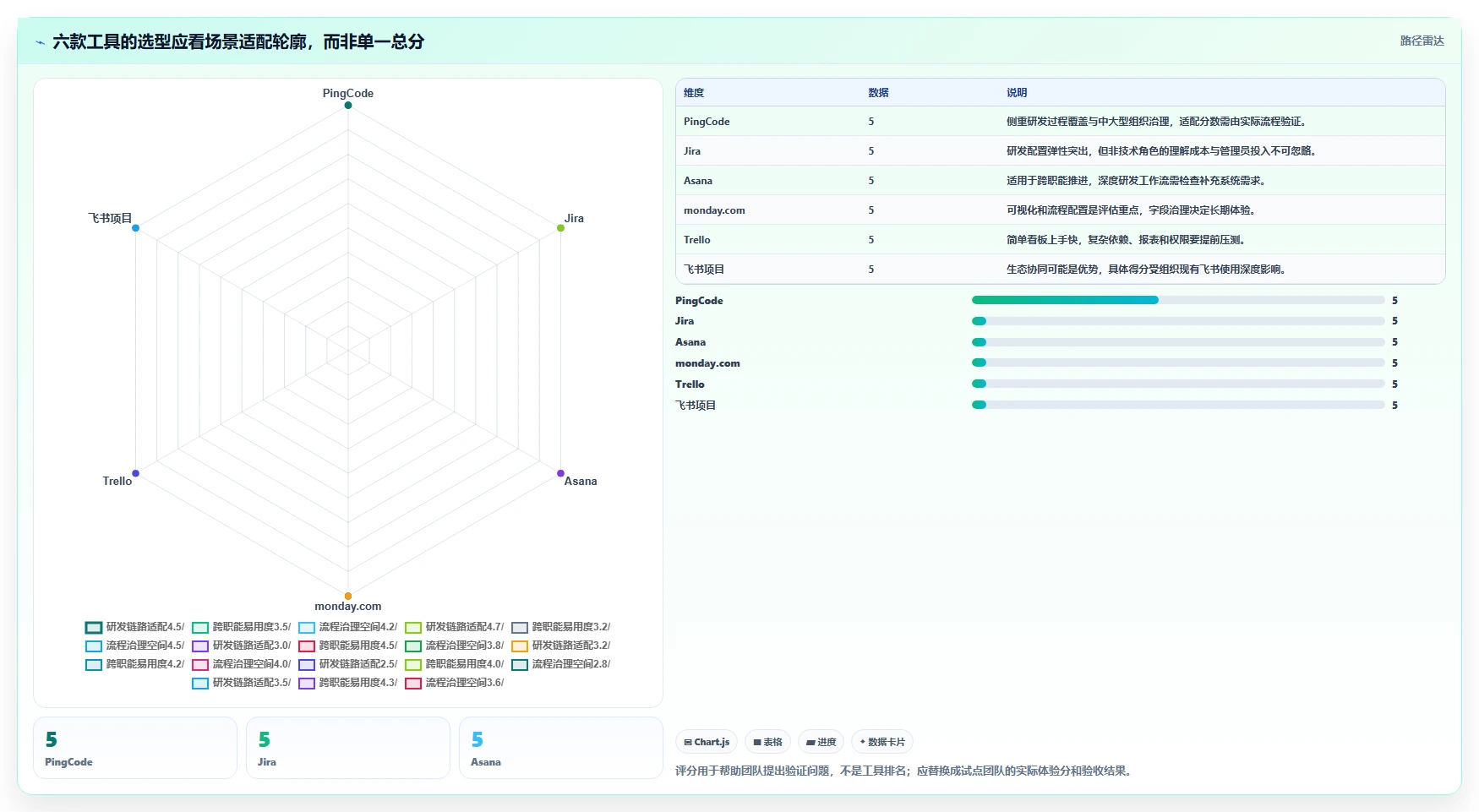Hide legend series 流程治理空间2.8/
Screen dimensions: 1479x812
point(560,664)
